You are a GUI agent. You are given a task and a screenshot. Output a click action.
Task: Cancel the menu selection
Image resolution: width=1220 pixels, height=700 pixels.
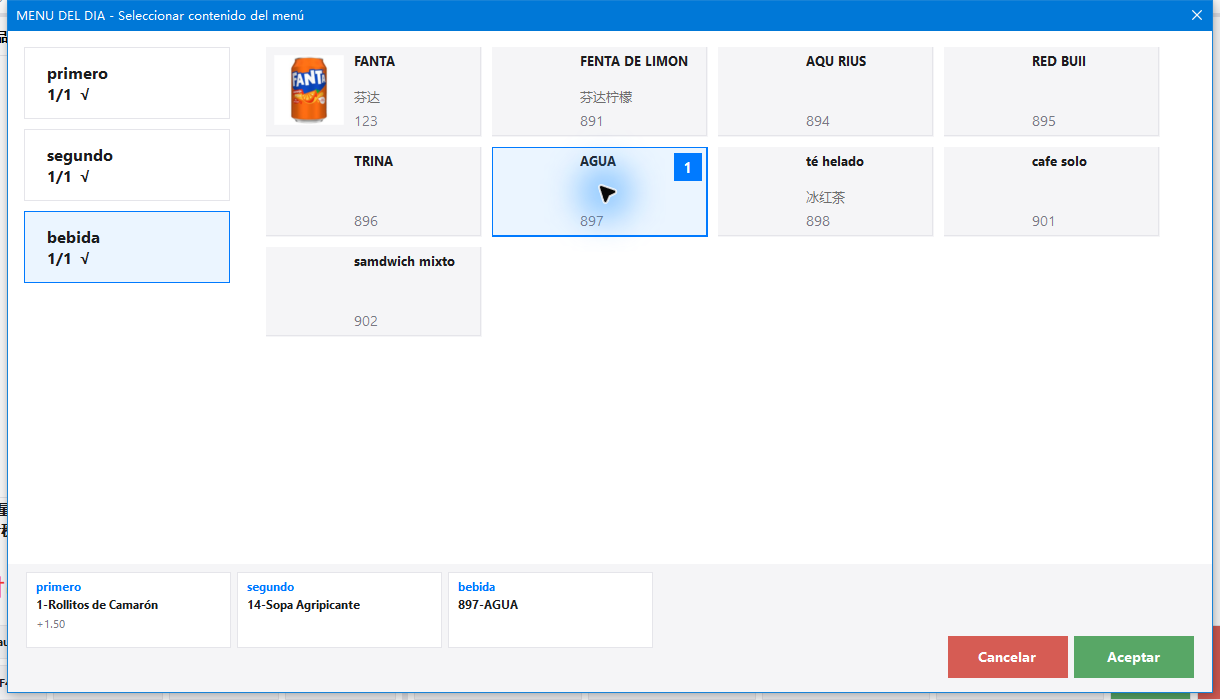(1008, 657)
